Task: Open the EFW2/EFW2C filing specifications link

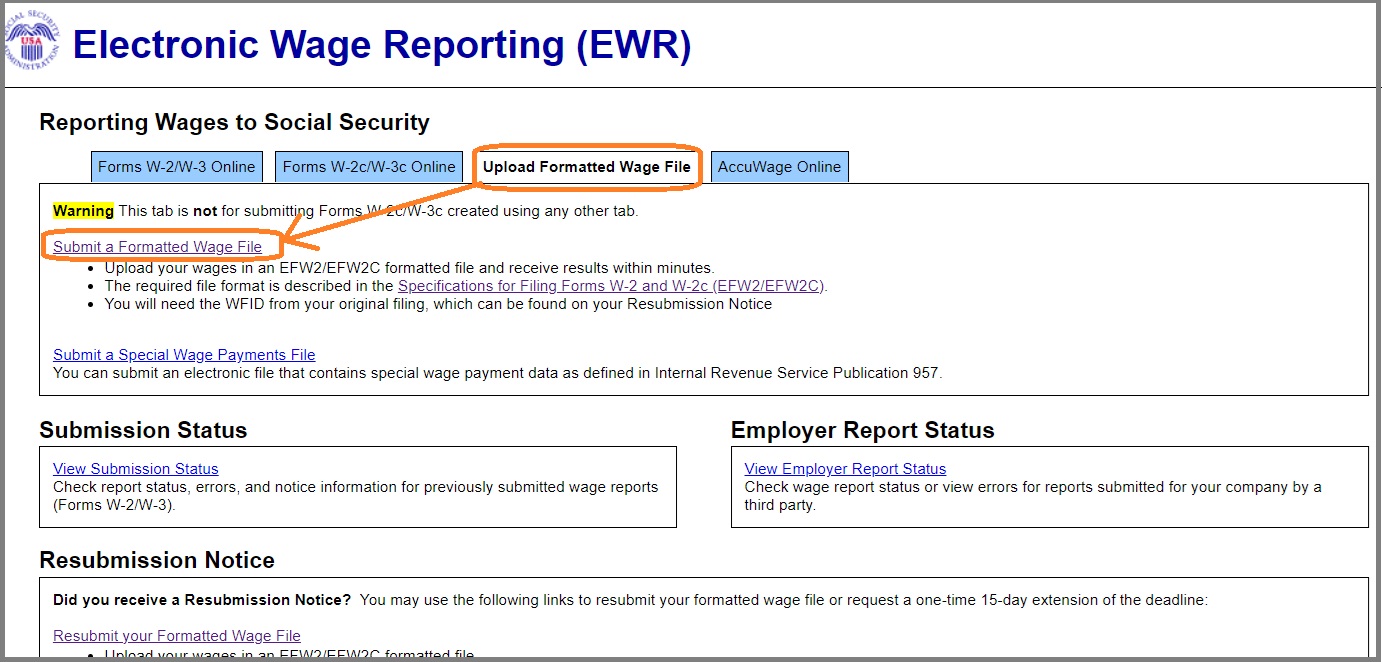Action: tap(612, 286)
